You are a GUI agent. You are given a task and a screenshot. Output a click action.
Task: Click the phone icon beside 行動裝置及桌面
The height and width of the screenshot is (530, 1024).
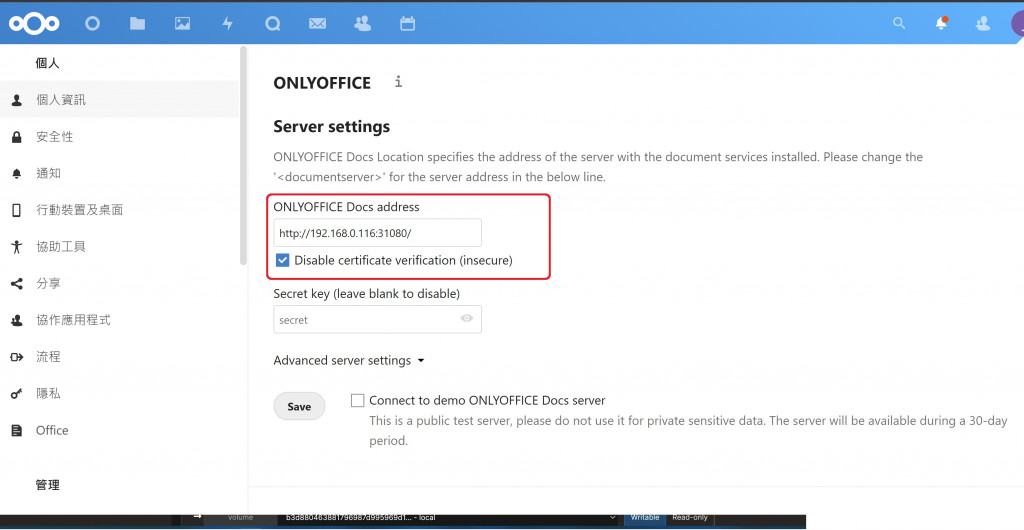point(17,210)
